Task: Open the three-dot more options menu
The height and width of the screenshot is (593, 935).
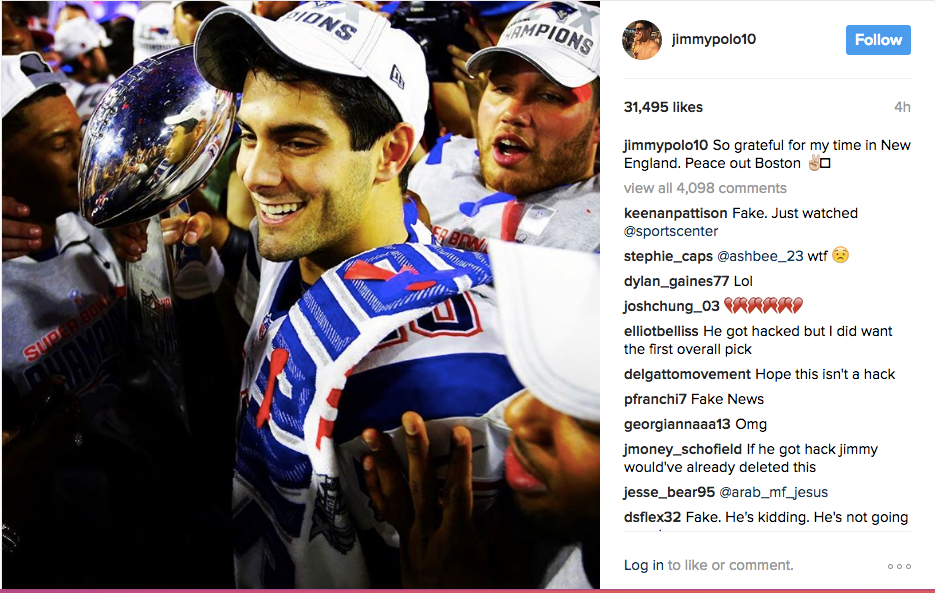Action: coord(899,566)
